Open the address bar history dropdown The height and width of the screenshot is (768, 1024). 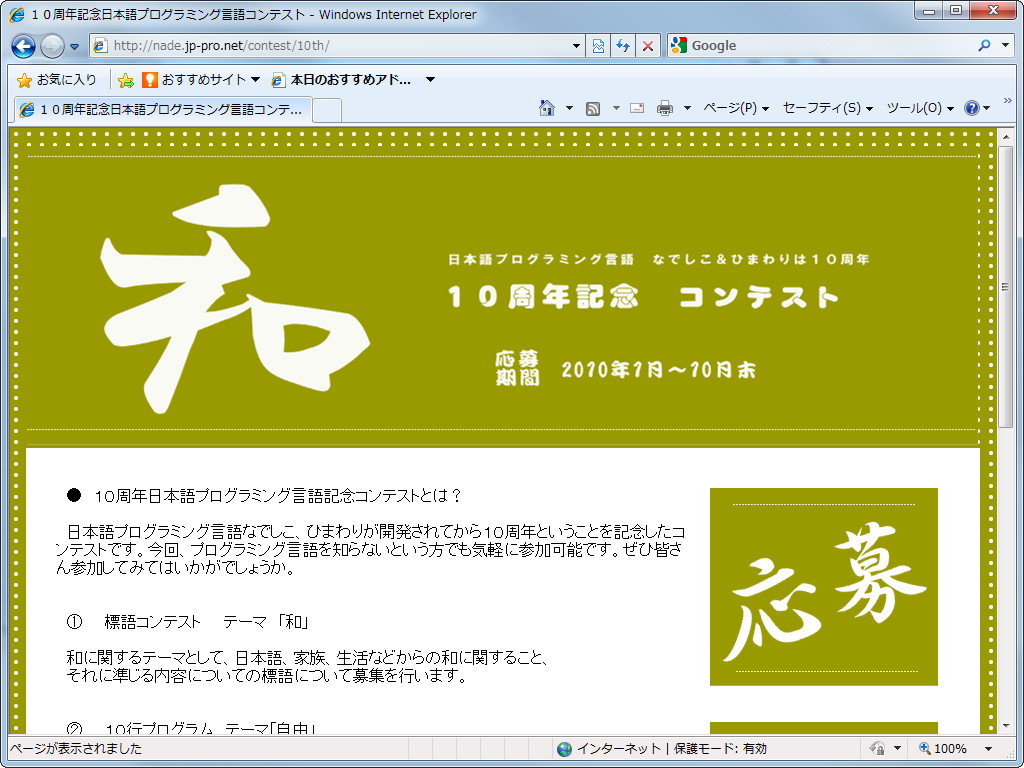click(x=574, y=46)
